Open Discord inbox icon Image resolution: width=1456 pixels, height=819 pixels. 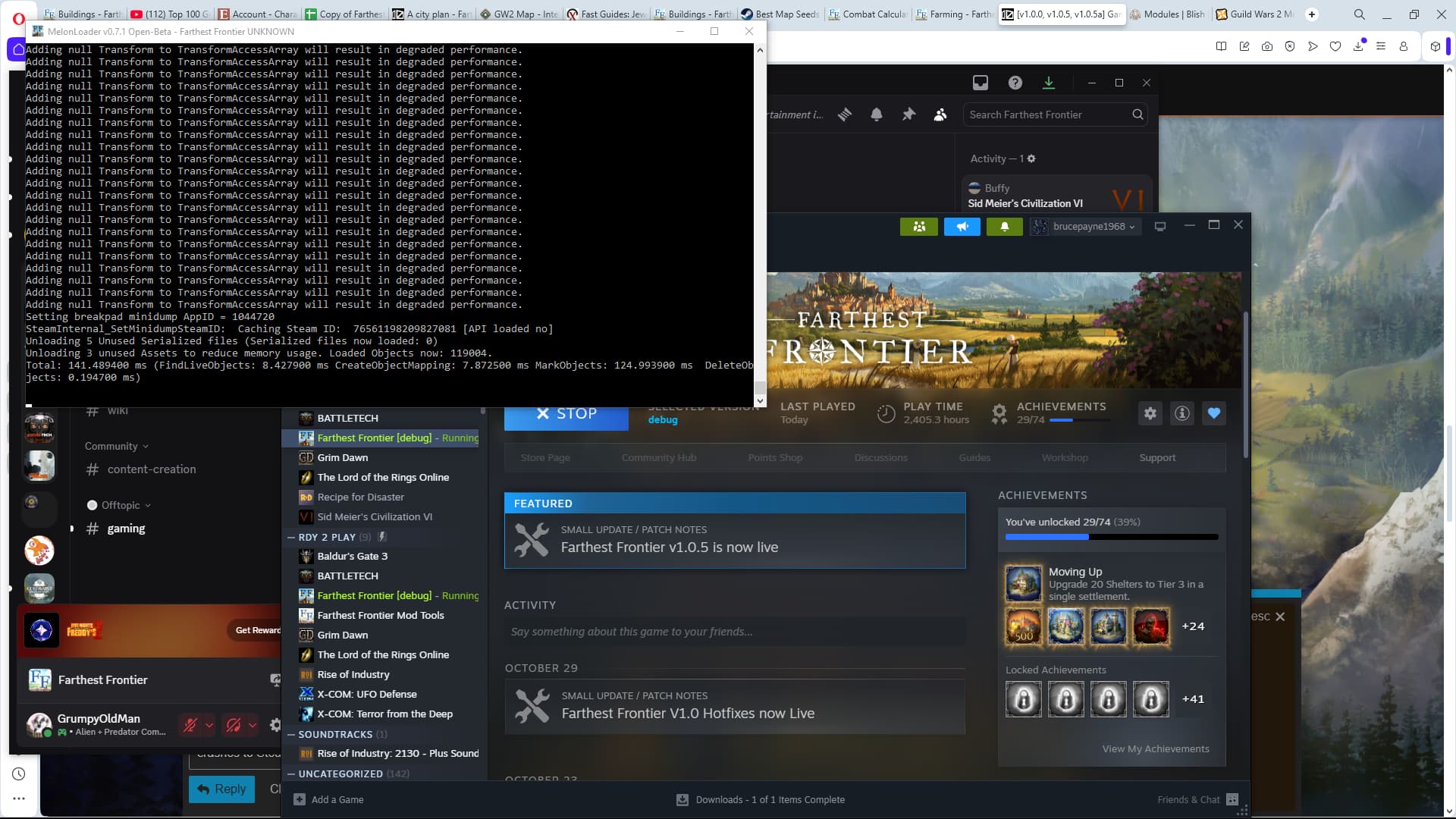[x=981, y=83]
